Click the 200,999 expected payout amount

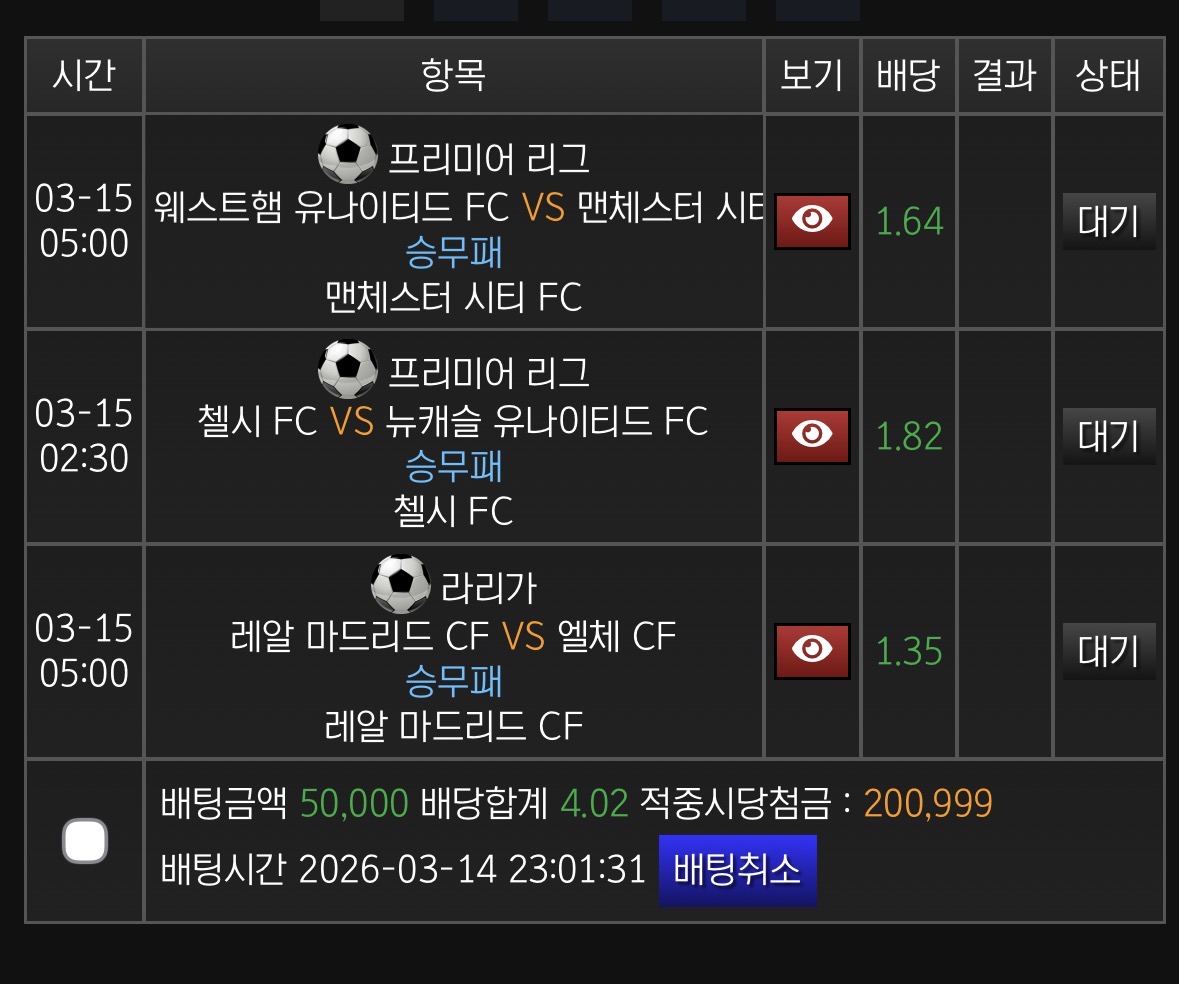pos(928,803)
